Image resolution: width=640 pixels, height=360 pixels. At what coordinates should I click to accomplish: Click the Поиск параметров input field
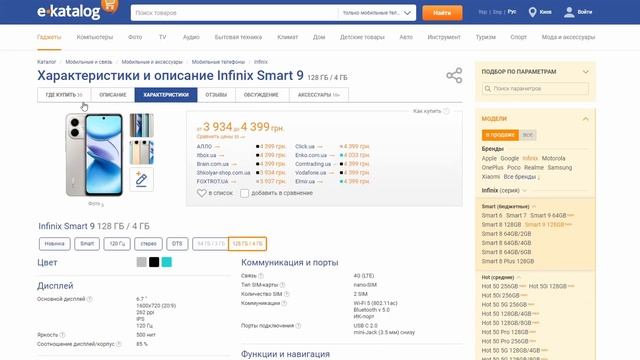(x=535, y=89)
